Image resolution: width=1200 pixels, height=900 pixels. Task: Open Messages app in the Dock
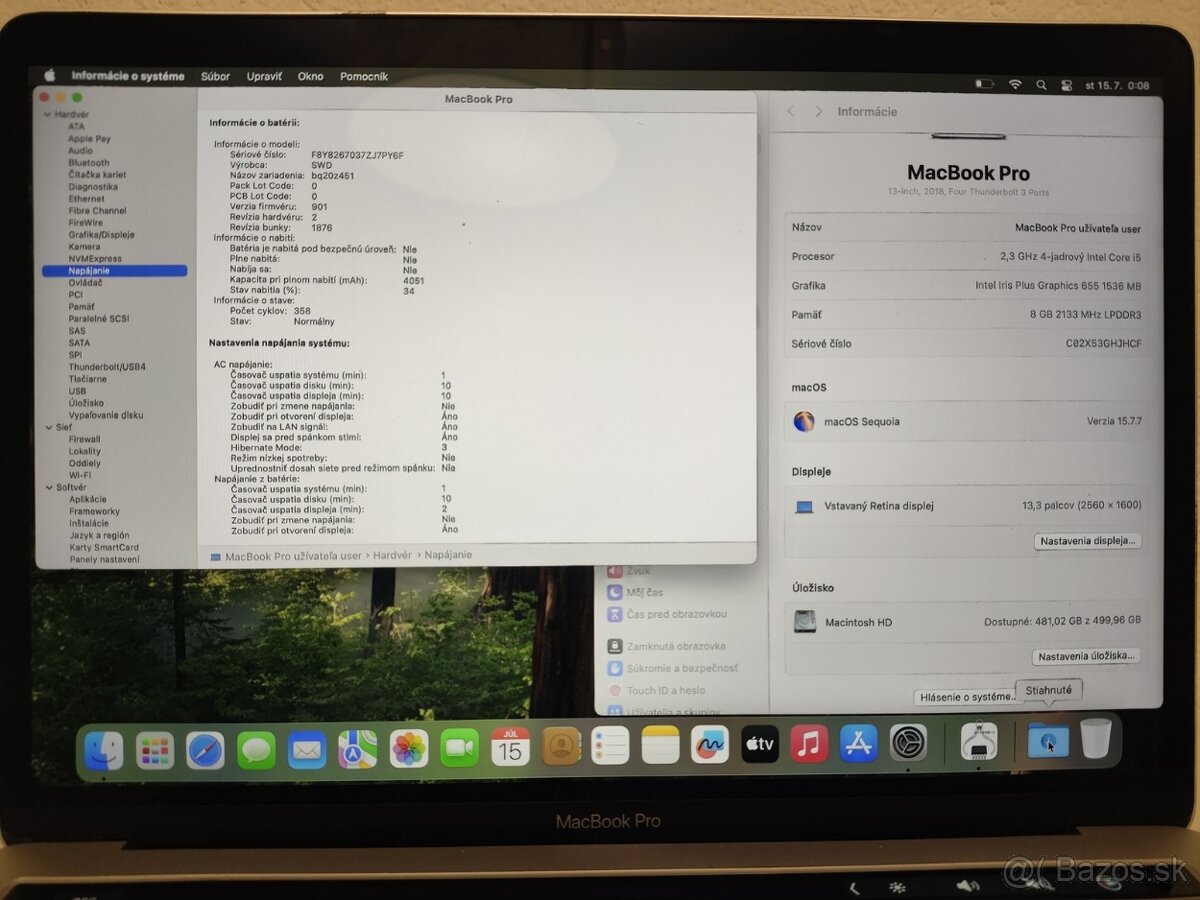pos(257,749)
